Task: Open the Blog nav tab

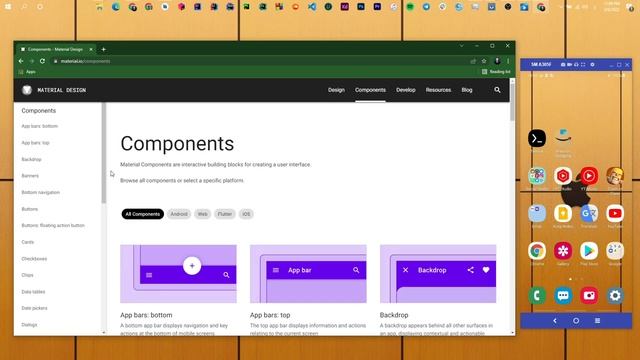Action: click(x=467, y=90)
